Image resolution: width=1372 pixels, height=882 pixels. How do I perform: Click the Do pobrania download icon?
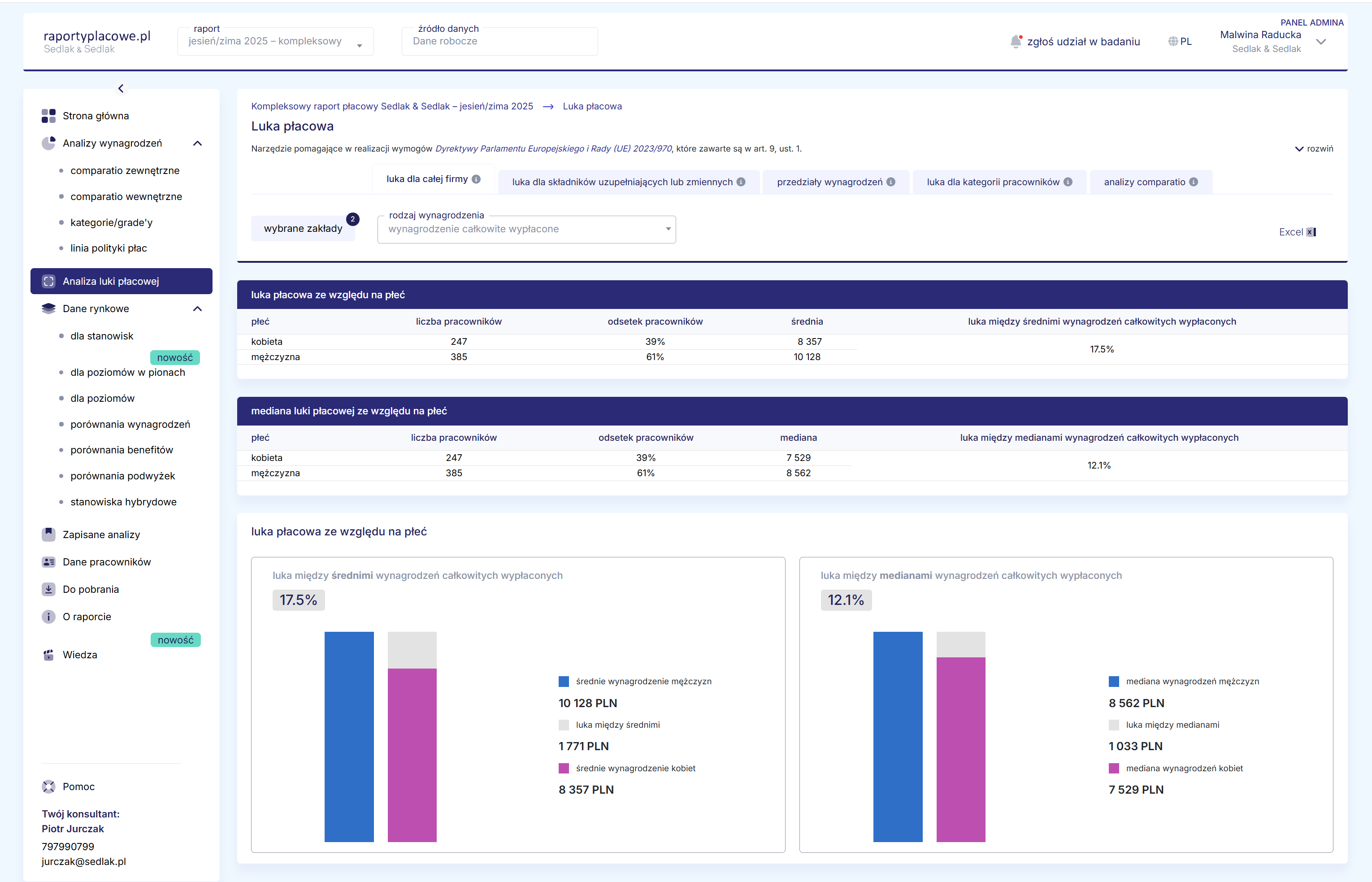click(49, 589)
